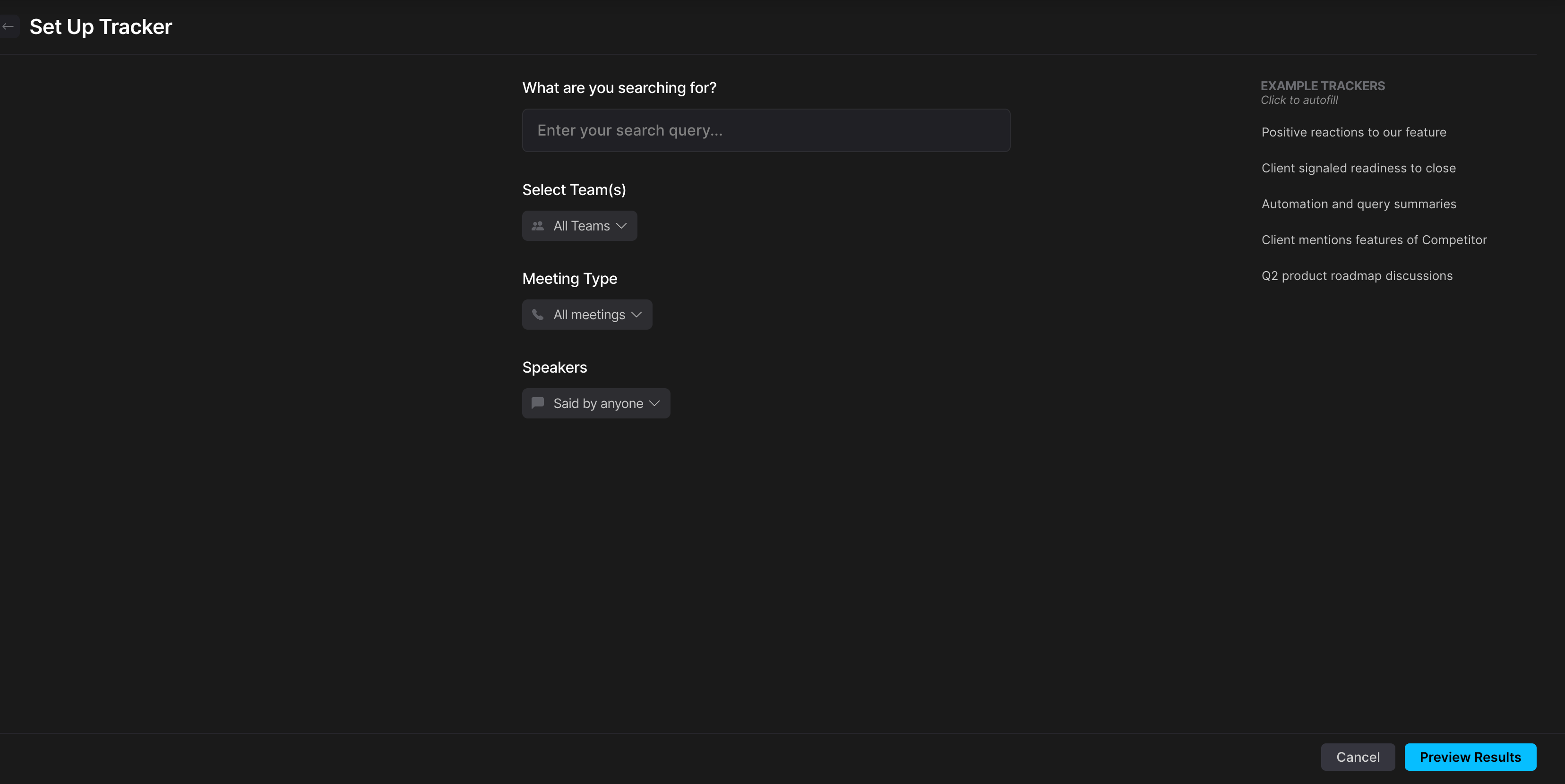Screen dimensions: 1565x784
Task: Click the phone icon in the All meetings selector
Action: coord(538,315)
